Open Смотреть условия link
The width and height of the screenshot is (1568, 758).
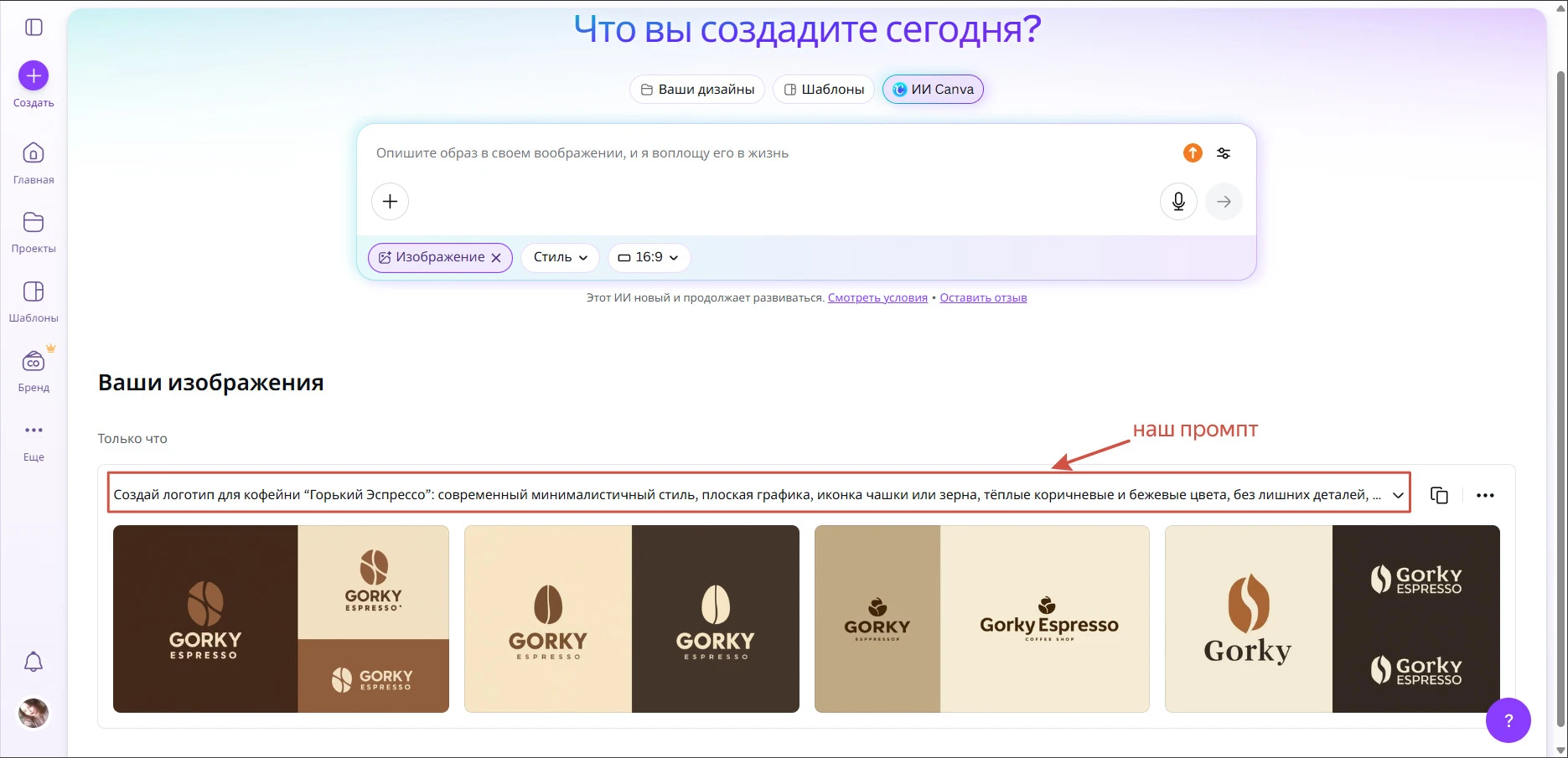pos(877,297)
